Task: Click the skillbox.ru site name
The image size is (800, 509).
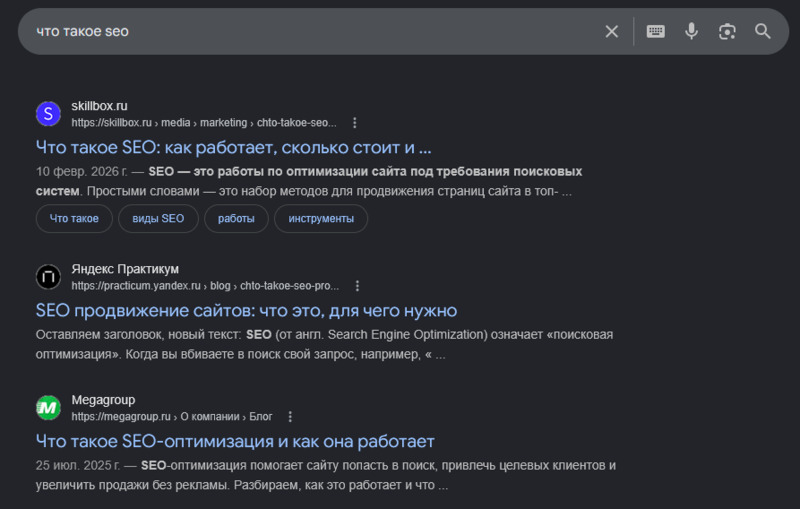Action: pos(99,106)
